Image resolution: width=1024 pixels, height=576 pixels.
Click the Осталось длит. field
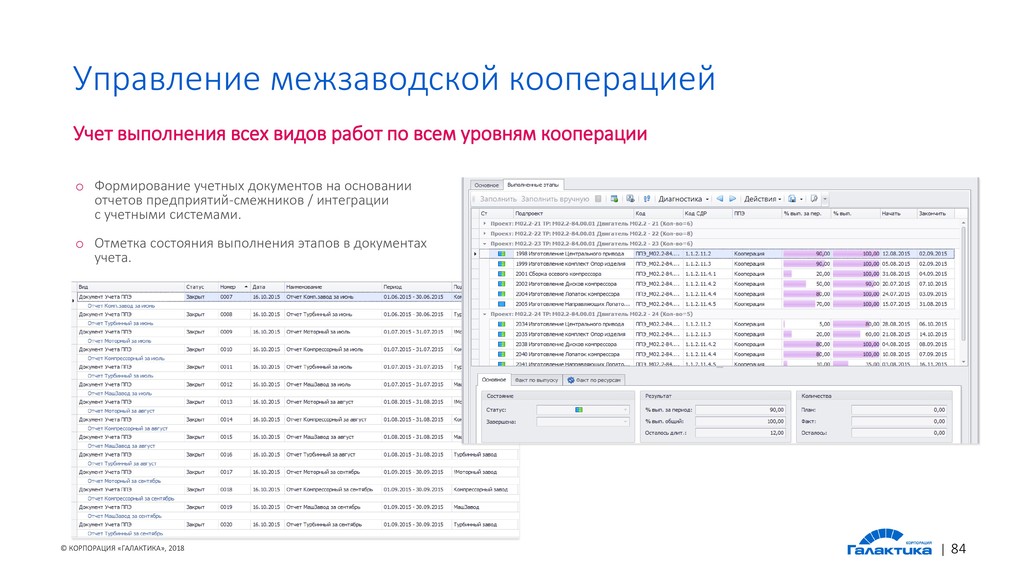point(741,433)
